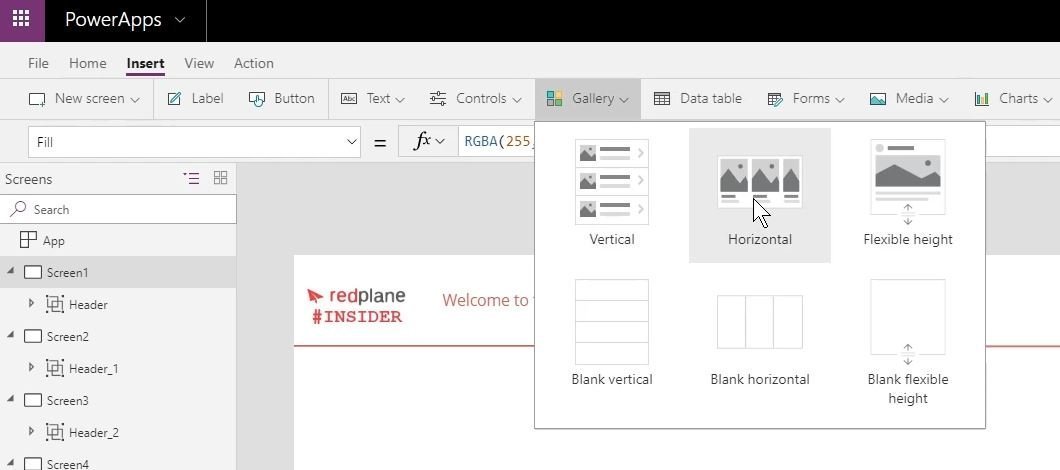Collapse the Screen3 node
The width and height of the screenshot is (1060, 470).
point(10,400)
